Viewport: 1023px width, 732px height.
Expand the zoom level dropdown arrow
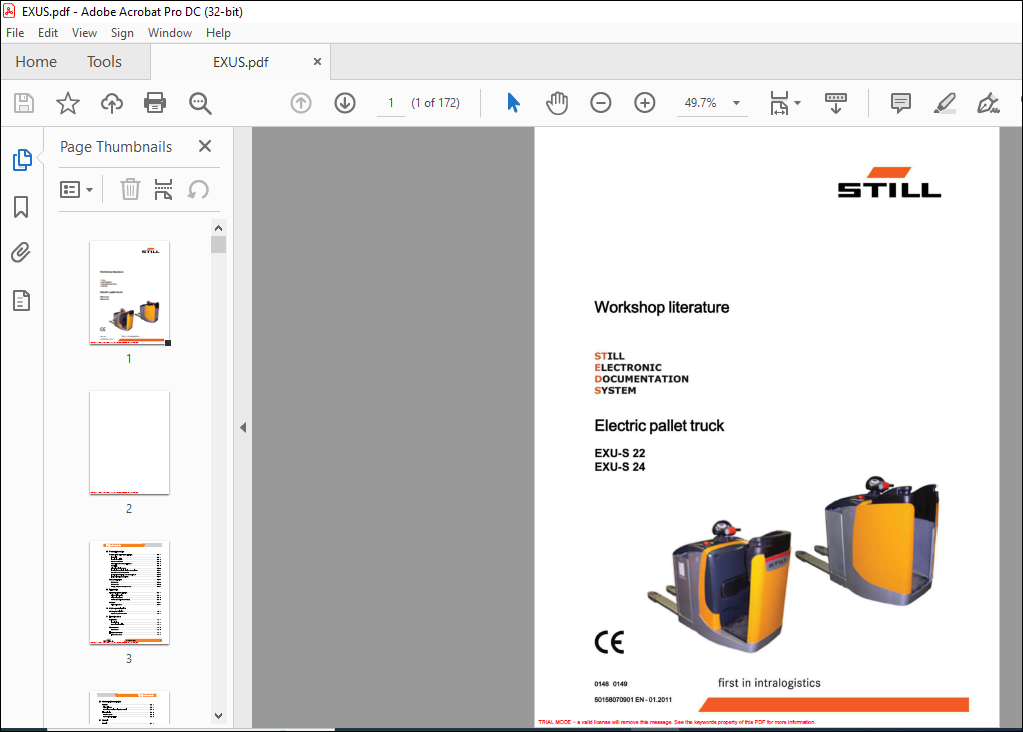(x=737, y=103)
